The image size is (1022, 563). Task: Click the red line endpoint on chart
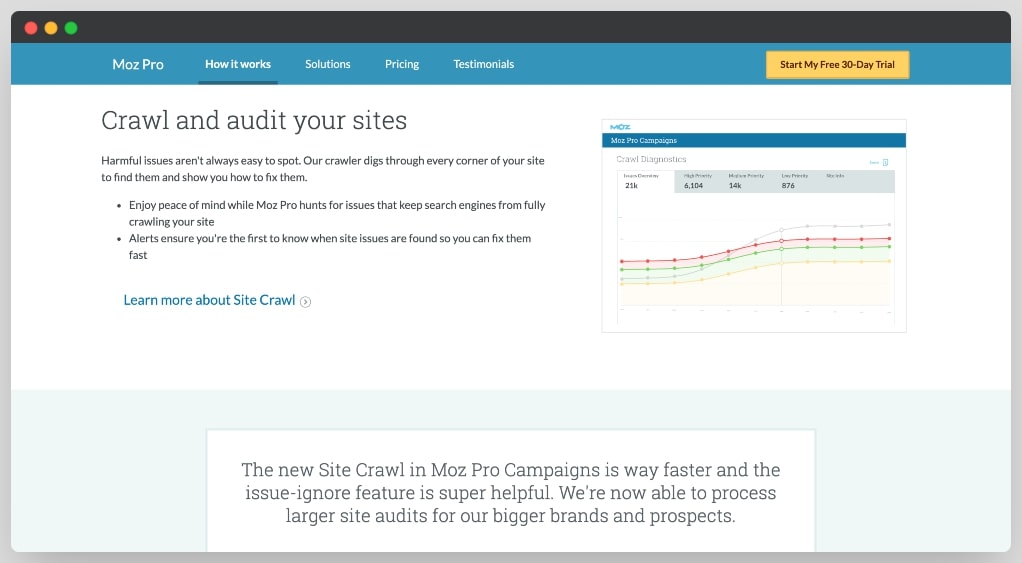pyautogui.click(x=889, y=238)
